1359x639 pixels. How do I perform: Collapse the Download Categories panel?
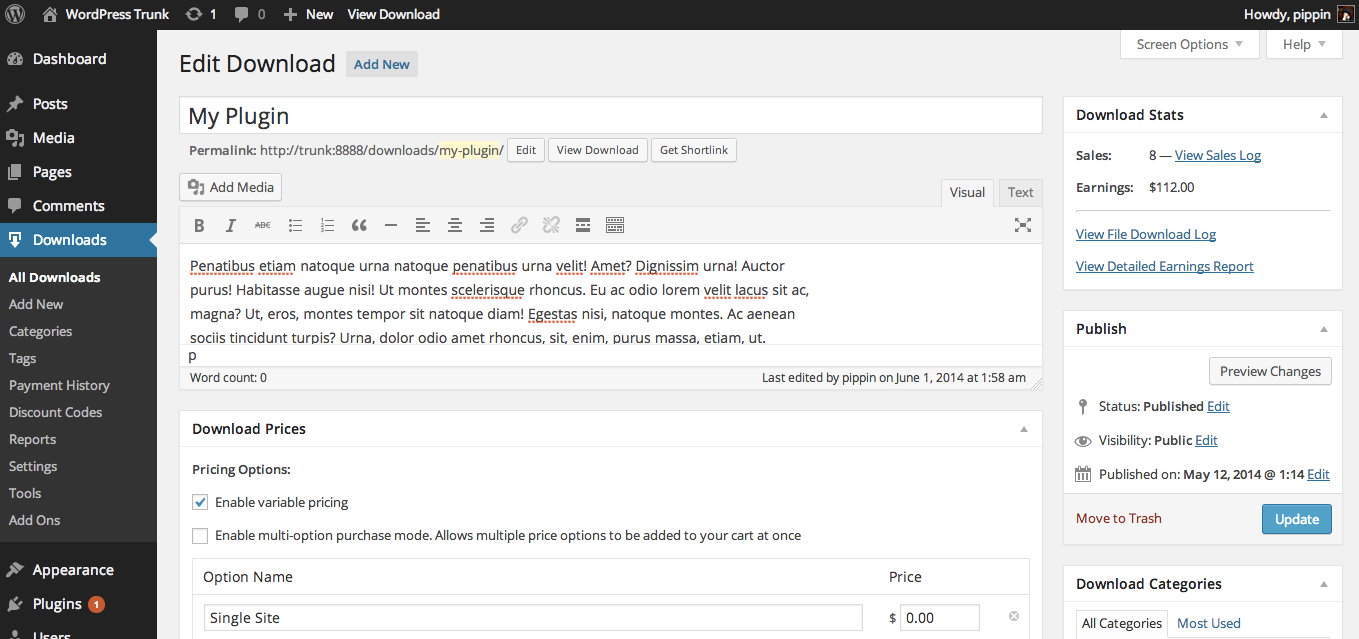pyautogui.click(x=1324, y=584)
